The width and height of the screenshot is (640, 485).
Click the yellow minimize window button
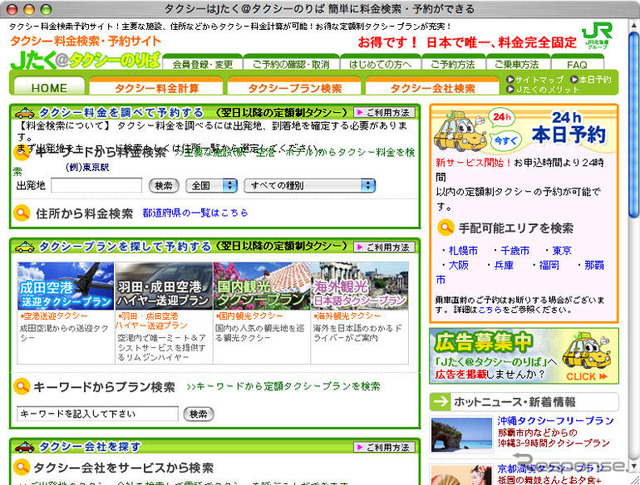pyautogui.click(x=29, y=9)
